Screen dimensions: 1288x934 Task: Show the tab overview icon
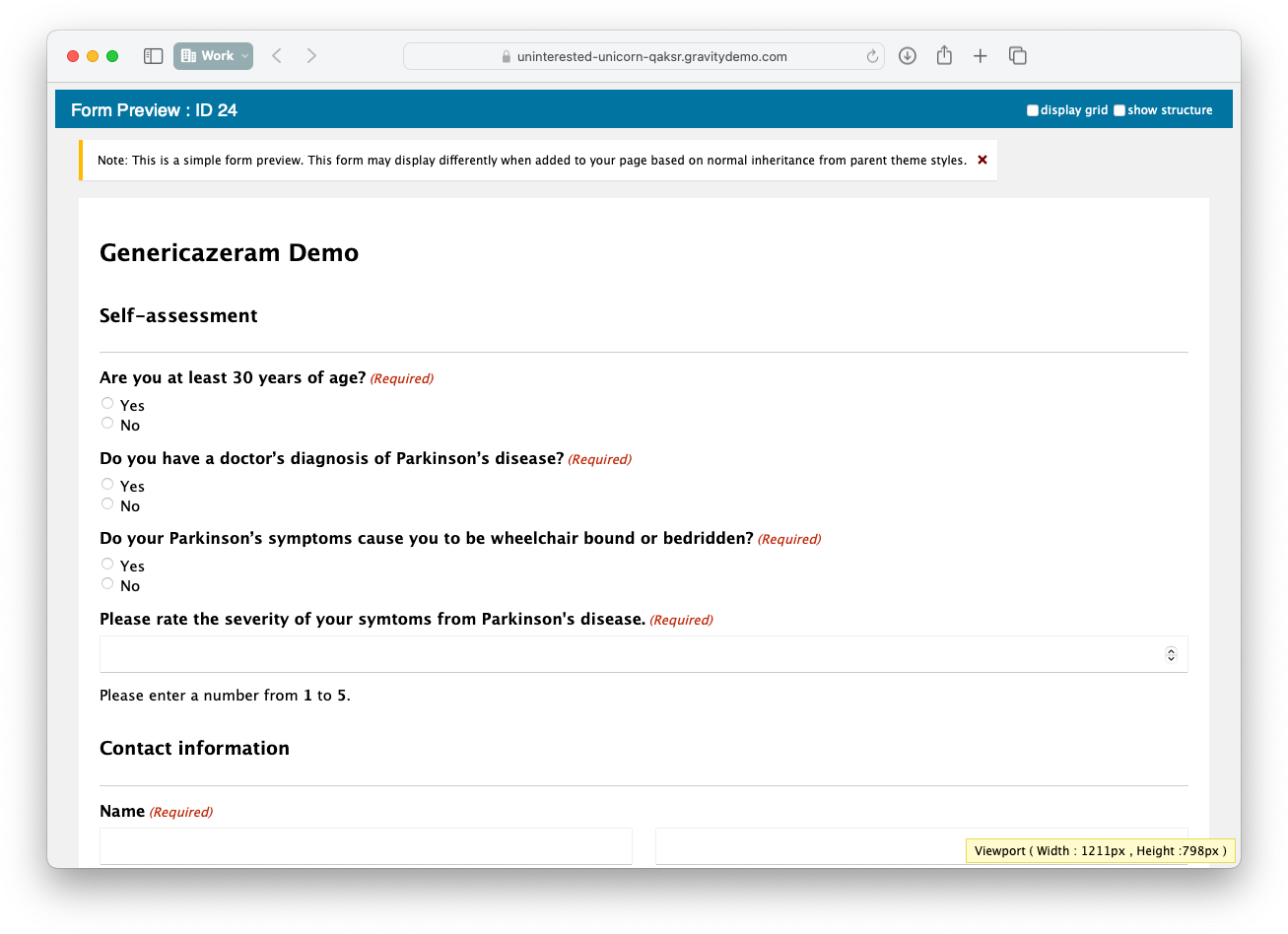coord(1018,56)
